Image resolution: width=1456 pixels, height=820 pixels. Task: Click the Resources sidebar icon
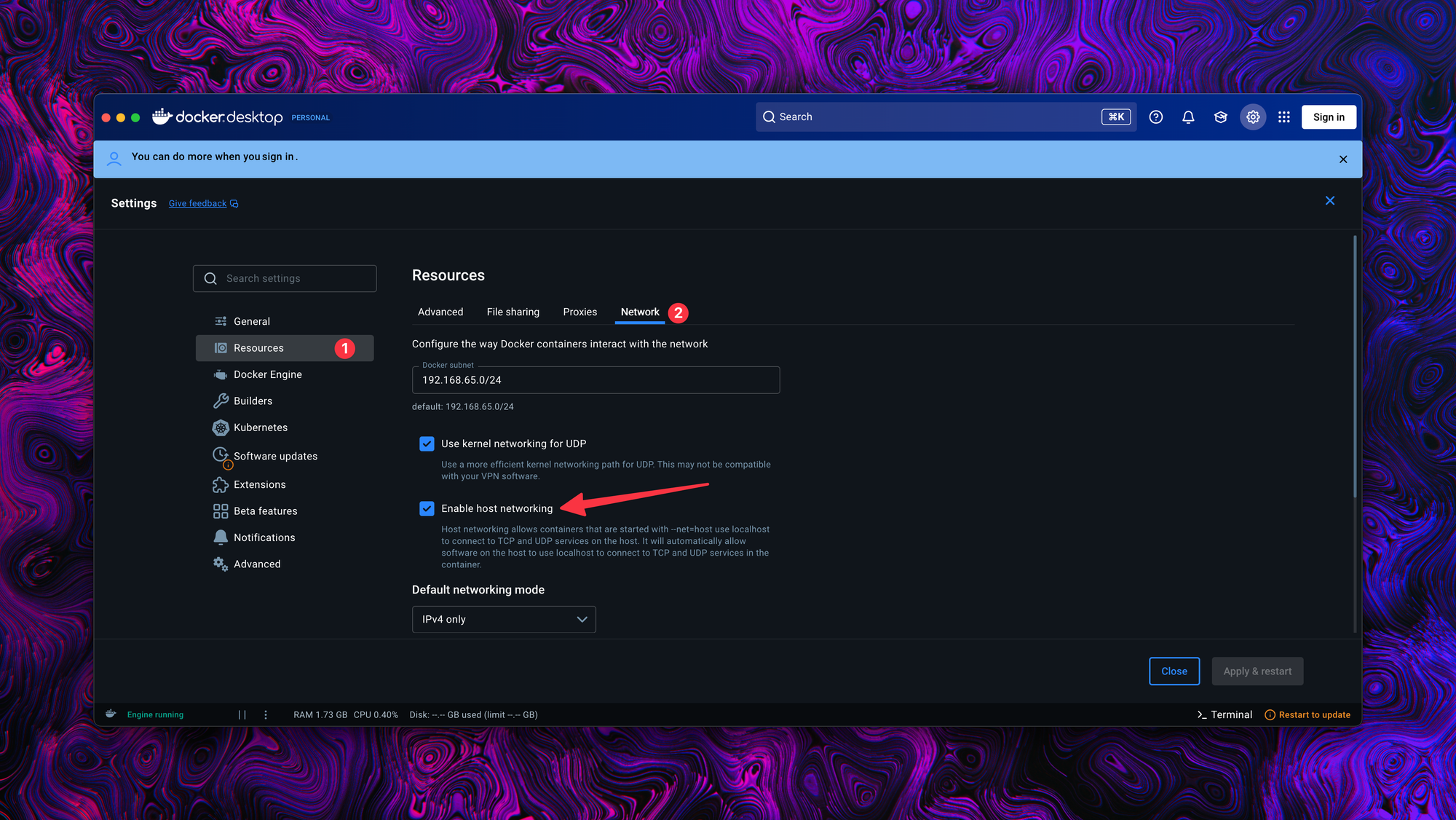[221, 348]
